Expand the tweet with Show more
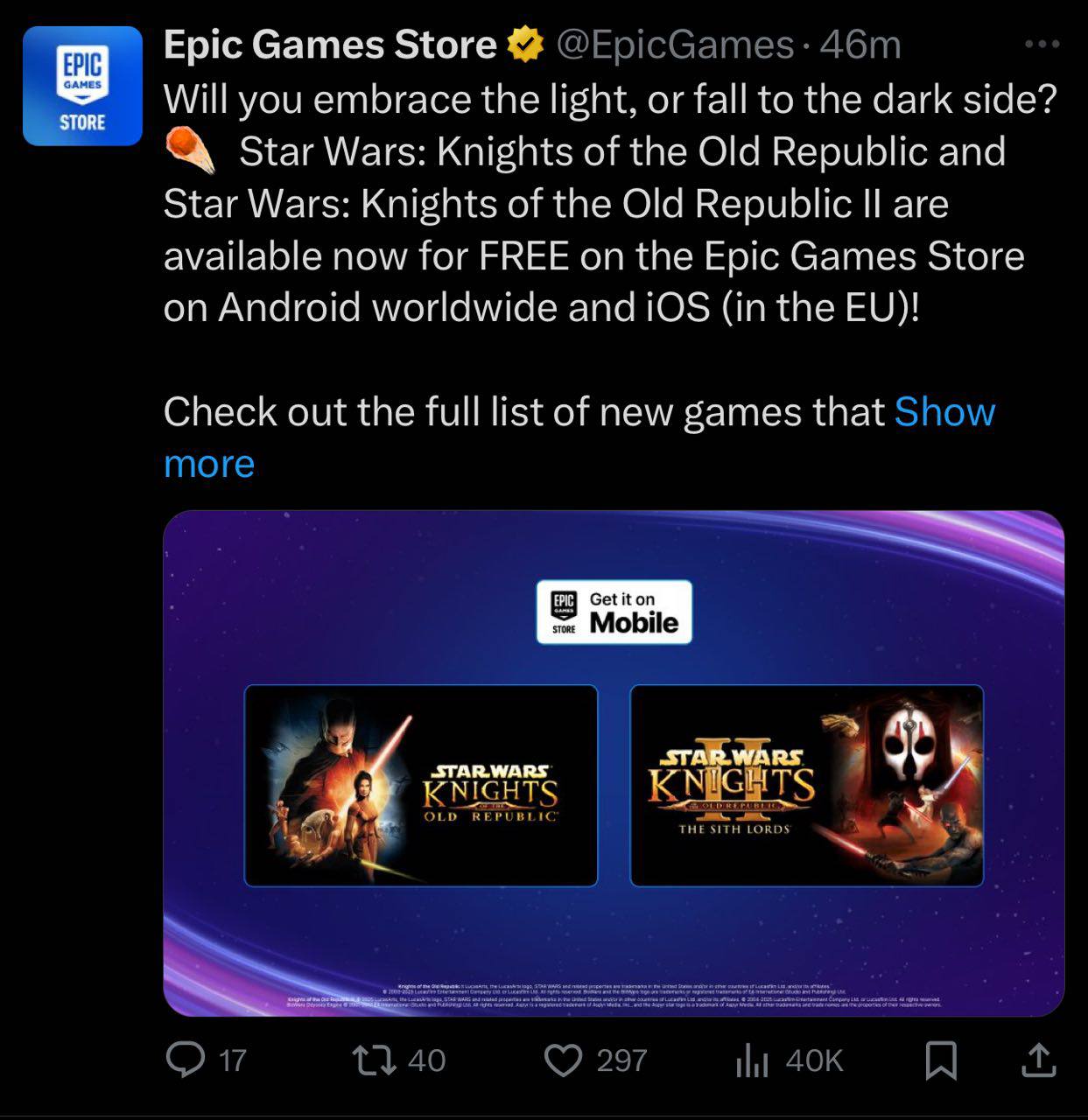Screen dimensions: 1088x1120 pos(579,437)
